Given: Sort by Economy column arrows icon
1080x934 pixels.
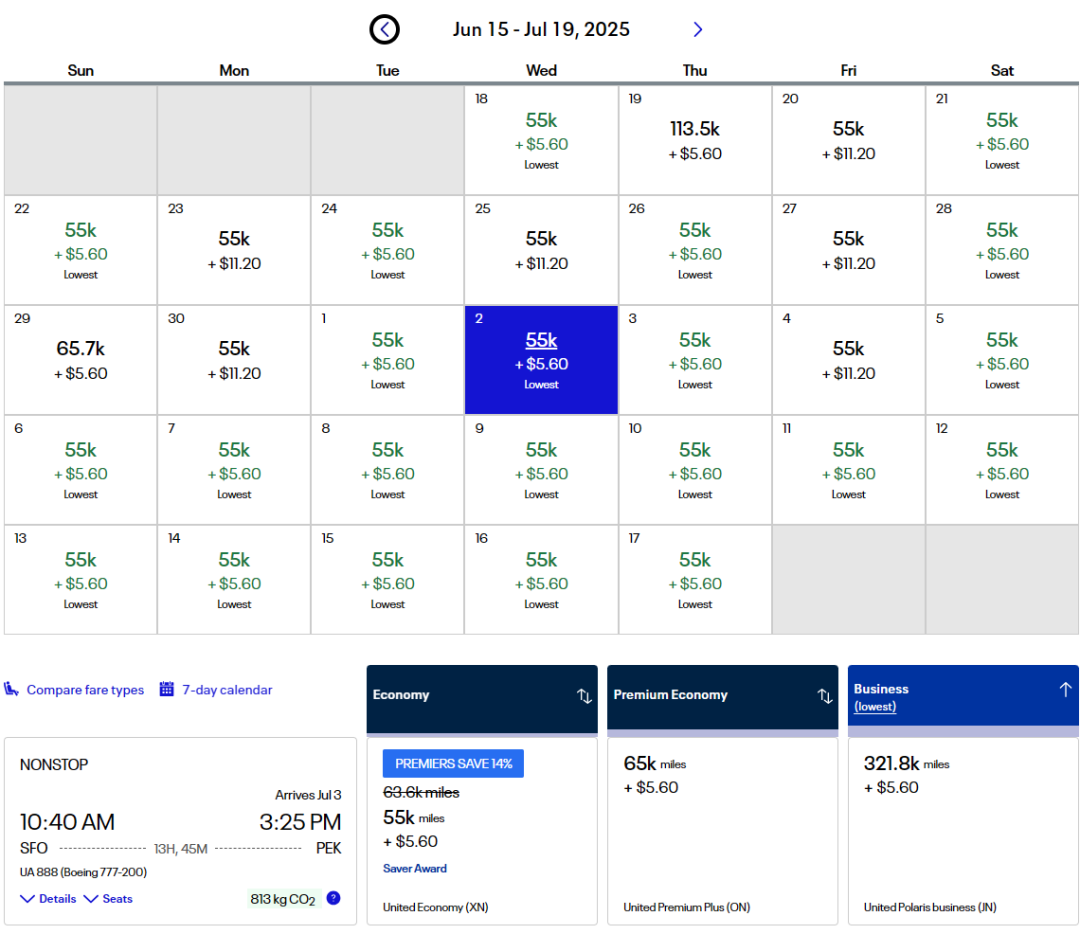Looking at the screenshot, I should 584,696.
